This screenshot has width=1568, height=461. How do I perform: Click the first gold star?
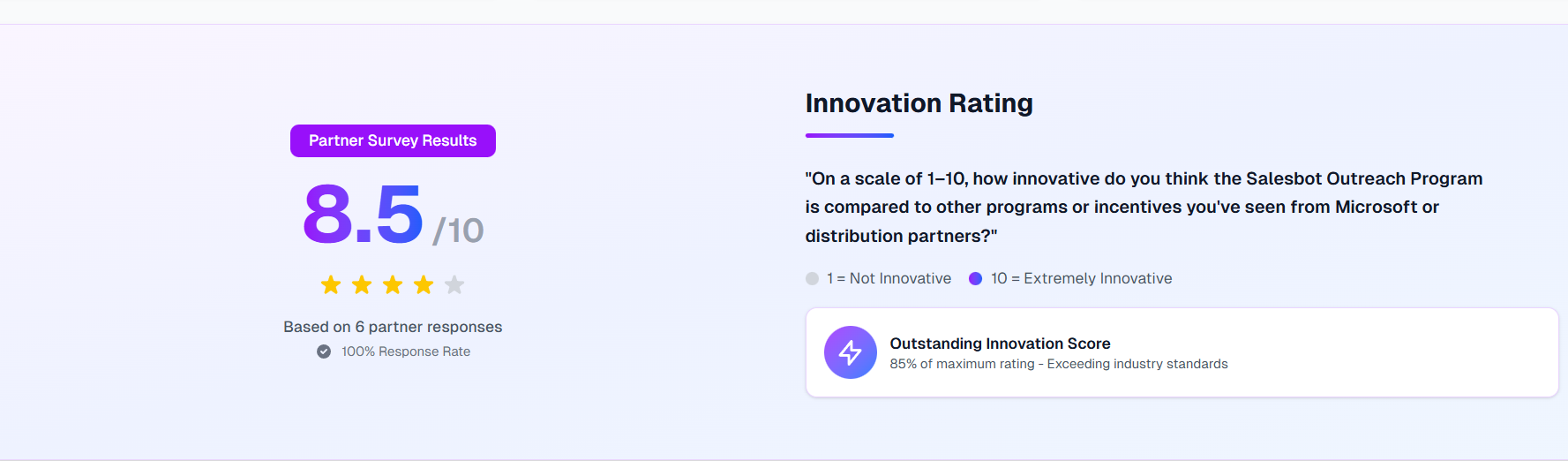pyautogui.click(x=331, y=284)
